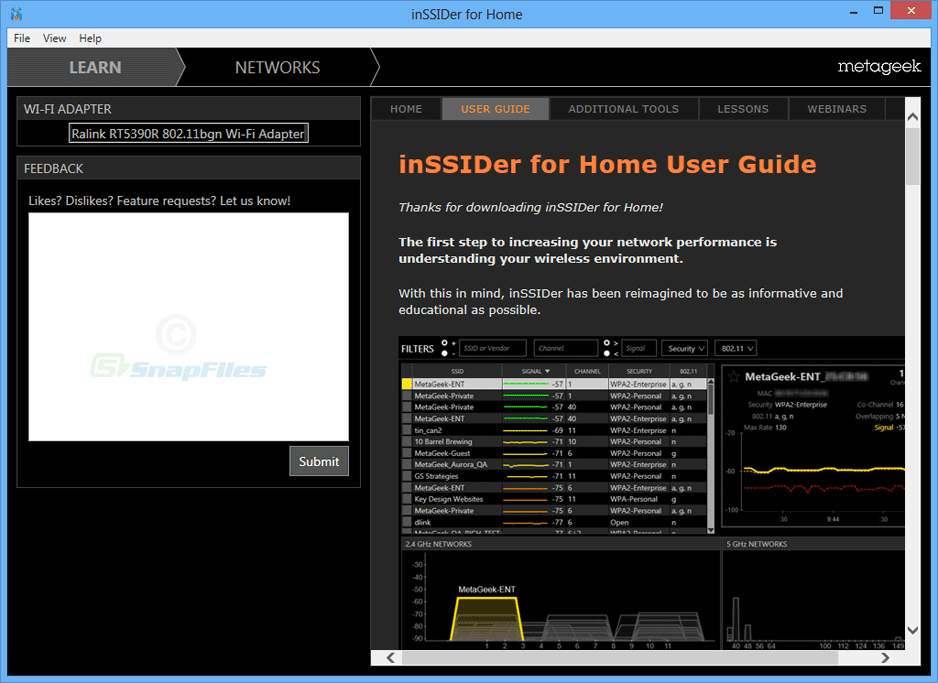Image resolution: width=938 pixels, height=683 pixels.
Task: Click the horizontal scrollbar thumb
Action: pyautogui.click(x=620, y=658)
